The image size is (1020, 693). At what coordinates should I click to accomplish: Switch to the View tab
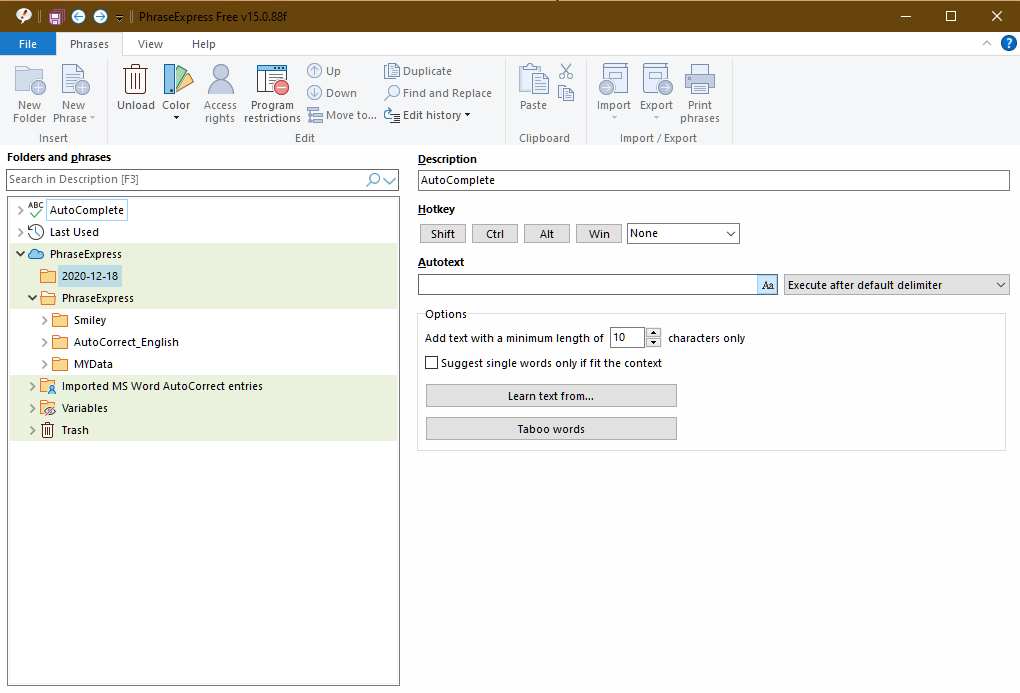click(x=150, y=44)
